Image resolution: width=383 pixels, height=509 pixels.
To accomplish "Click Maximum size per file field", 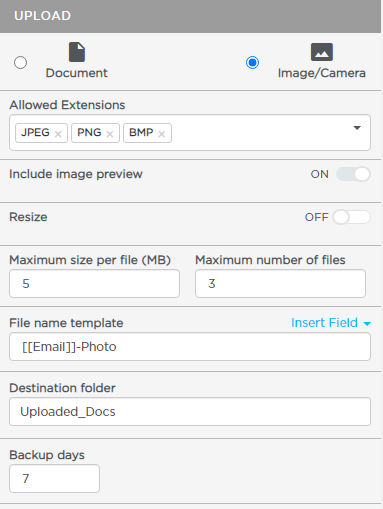I will (x=95, y=284).
